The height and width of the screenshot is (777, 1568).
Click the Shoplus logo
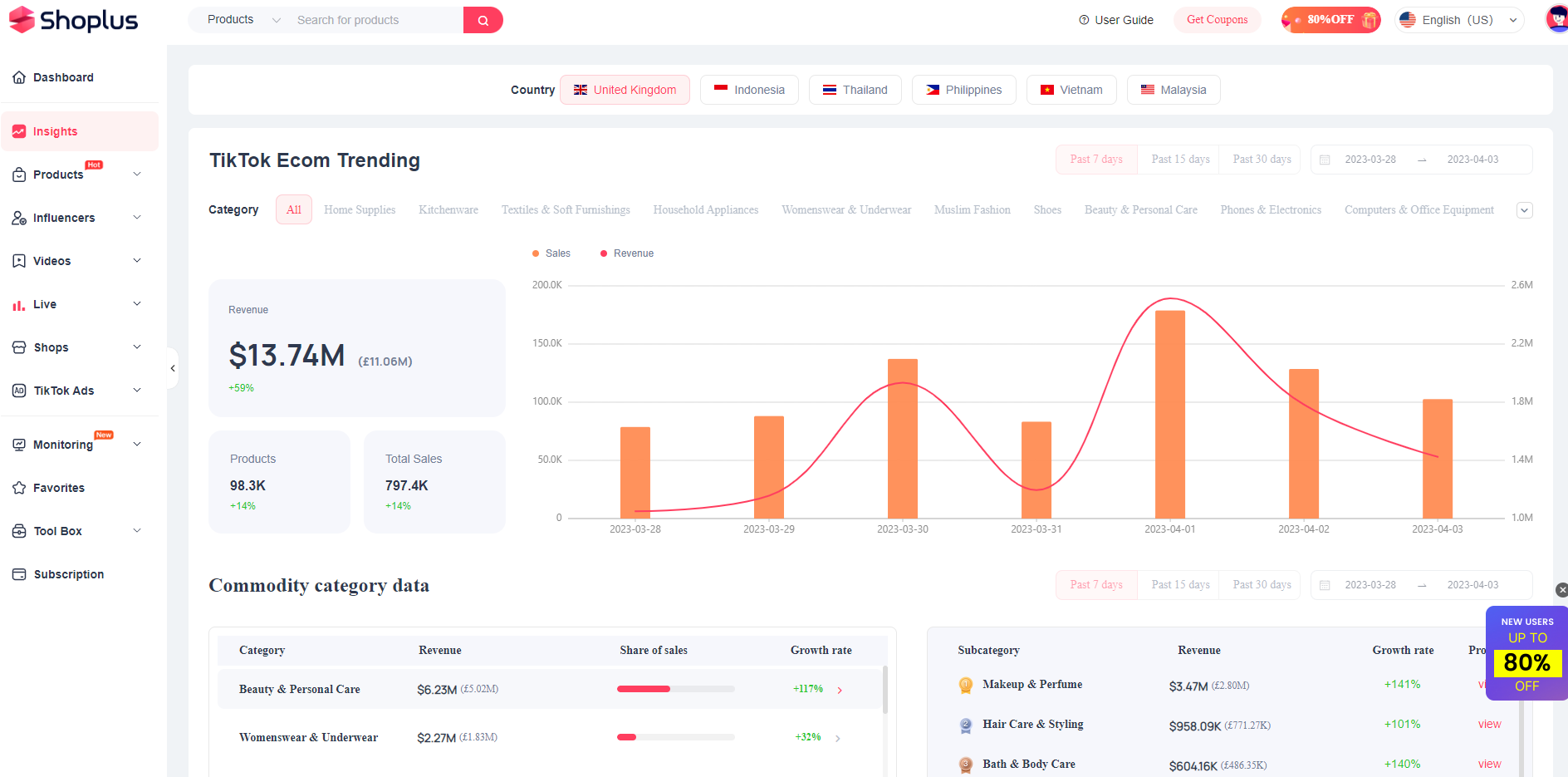click(x=73, y=20)
